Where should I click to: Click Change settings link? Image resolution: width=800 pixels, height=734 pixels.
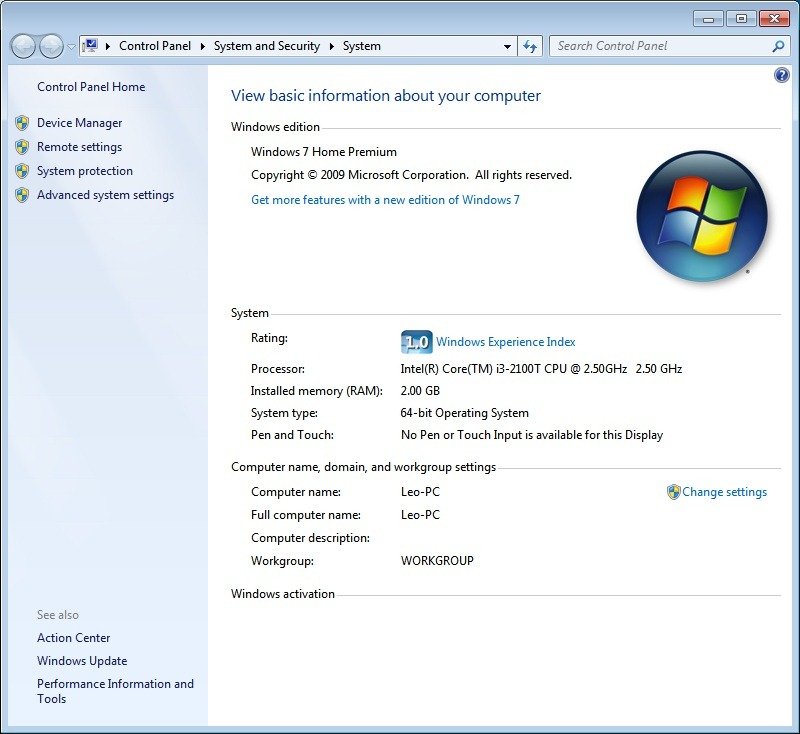[x=724, y=492]
